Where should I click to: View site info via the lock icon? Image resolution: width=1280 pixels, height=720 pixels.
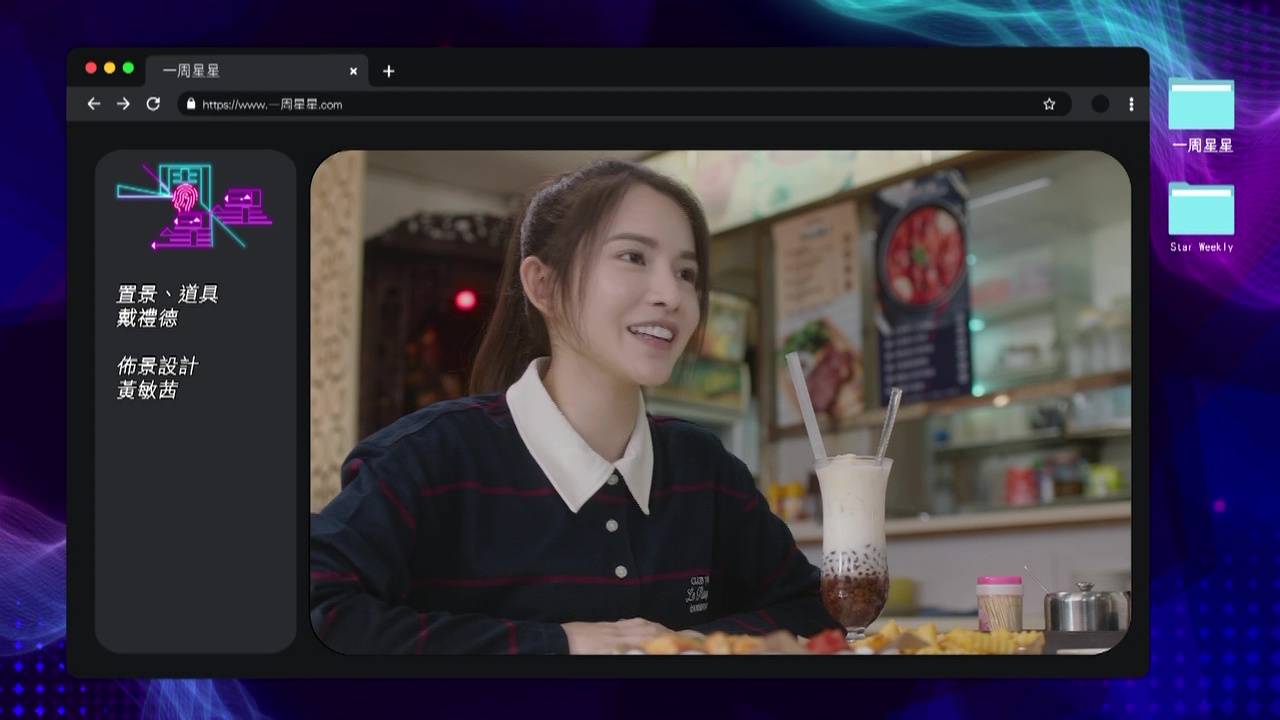pyautogui.click(x=191, y=104)
